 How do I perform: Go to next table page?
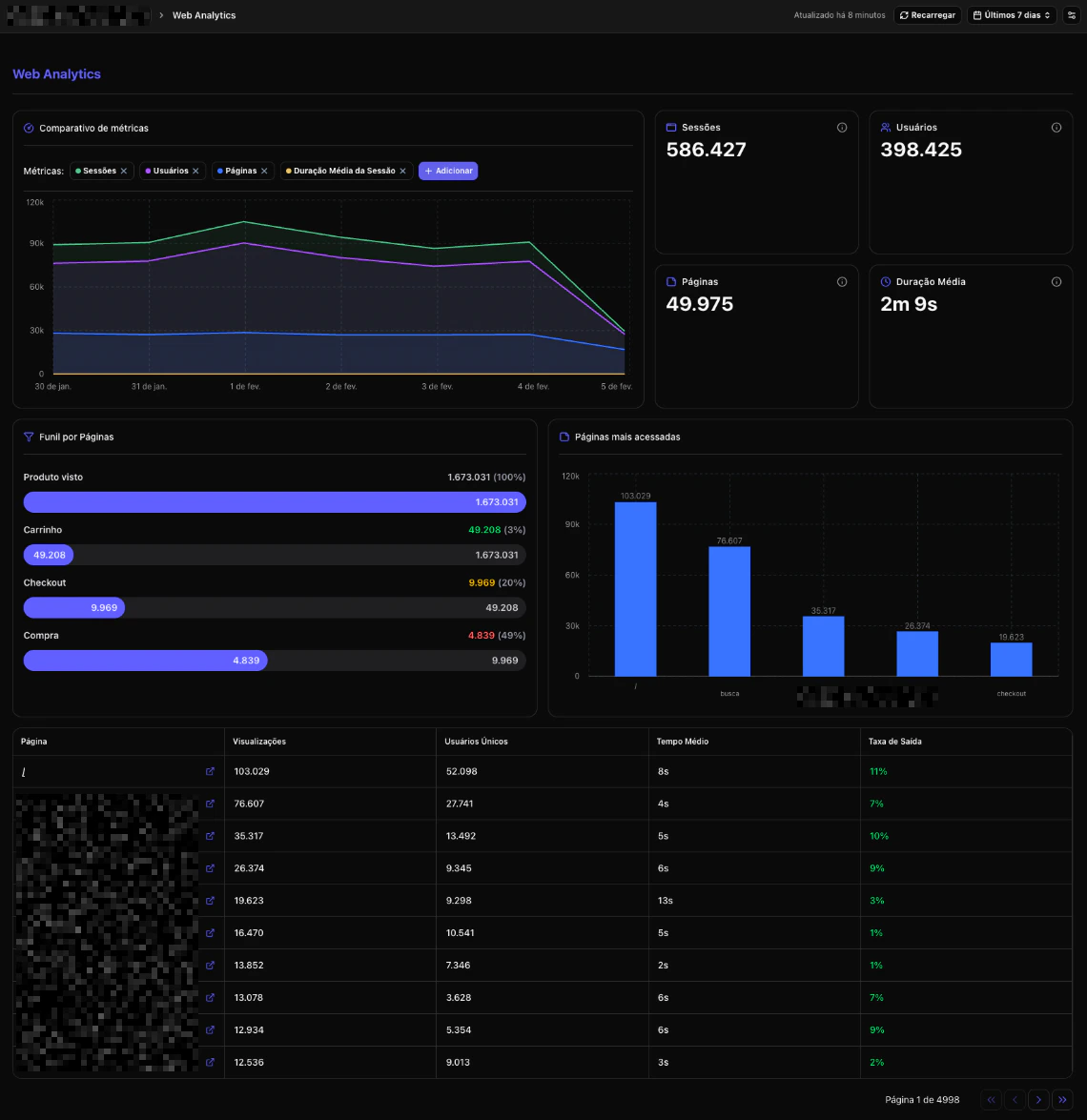[x=1038, y=1100]
